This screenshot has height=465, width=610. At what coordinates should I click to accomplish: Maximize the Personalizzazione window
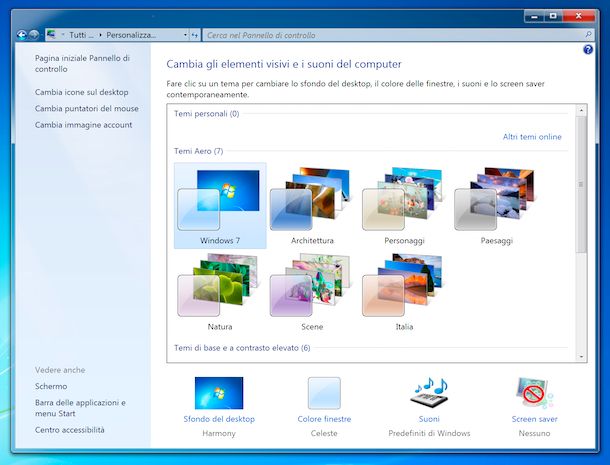(x=553, y=16)
